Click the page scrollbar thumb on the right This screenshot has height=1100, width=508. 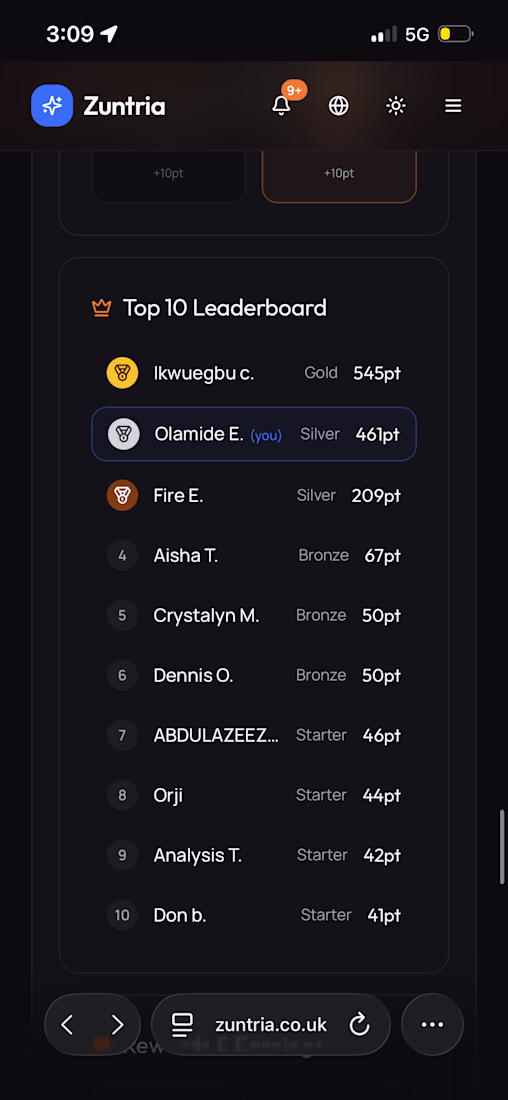[502, 847]
